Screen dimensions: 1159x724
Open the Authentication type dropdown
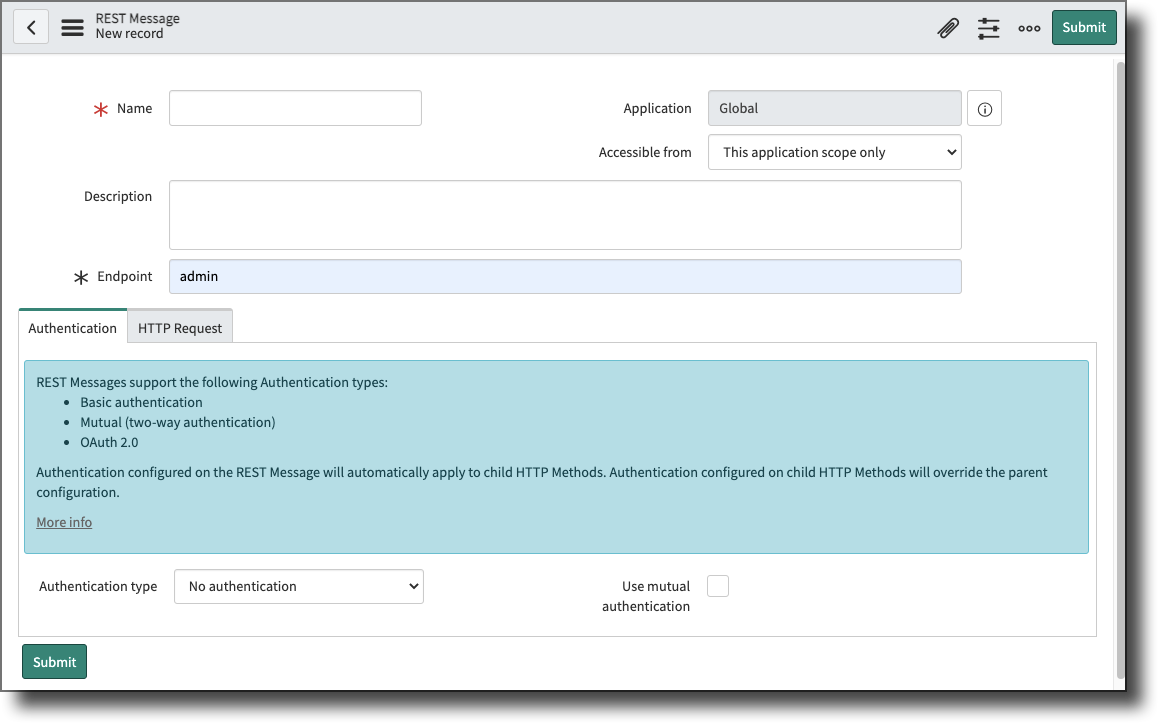tap(298, 586)
